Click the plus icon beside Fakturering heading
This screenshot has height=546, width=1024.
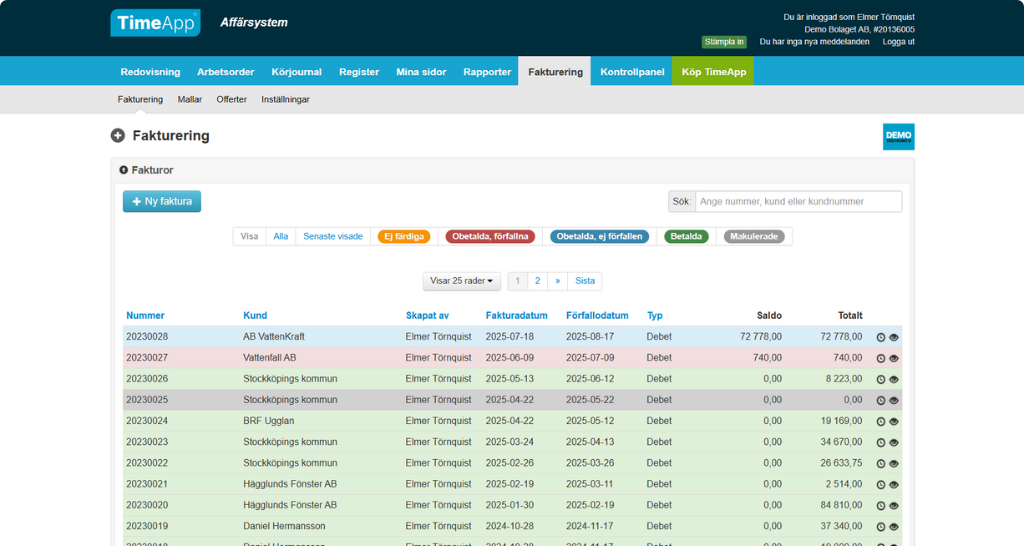(118, 136)
